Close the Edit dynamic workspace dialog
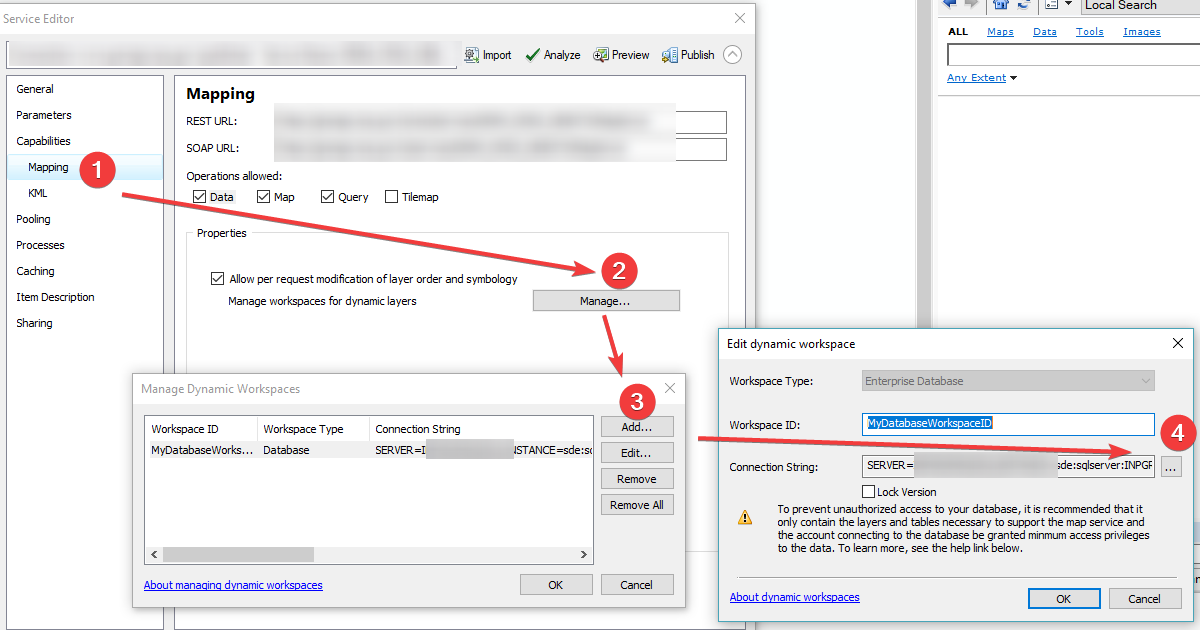Screen dimensions: 1200x630 (1177, 343)
